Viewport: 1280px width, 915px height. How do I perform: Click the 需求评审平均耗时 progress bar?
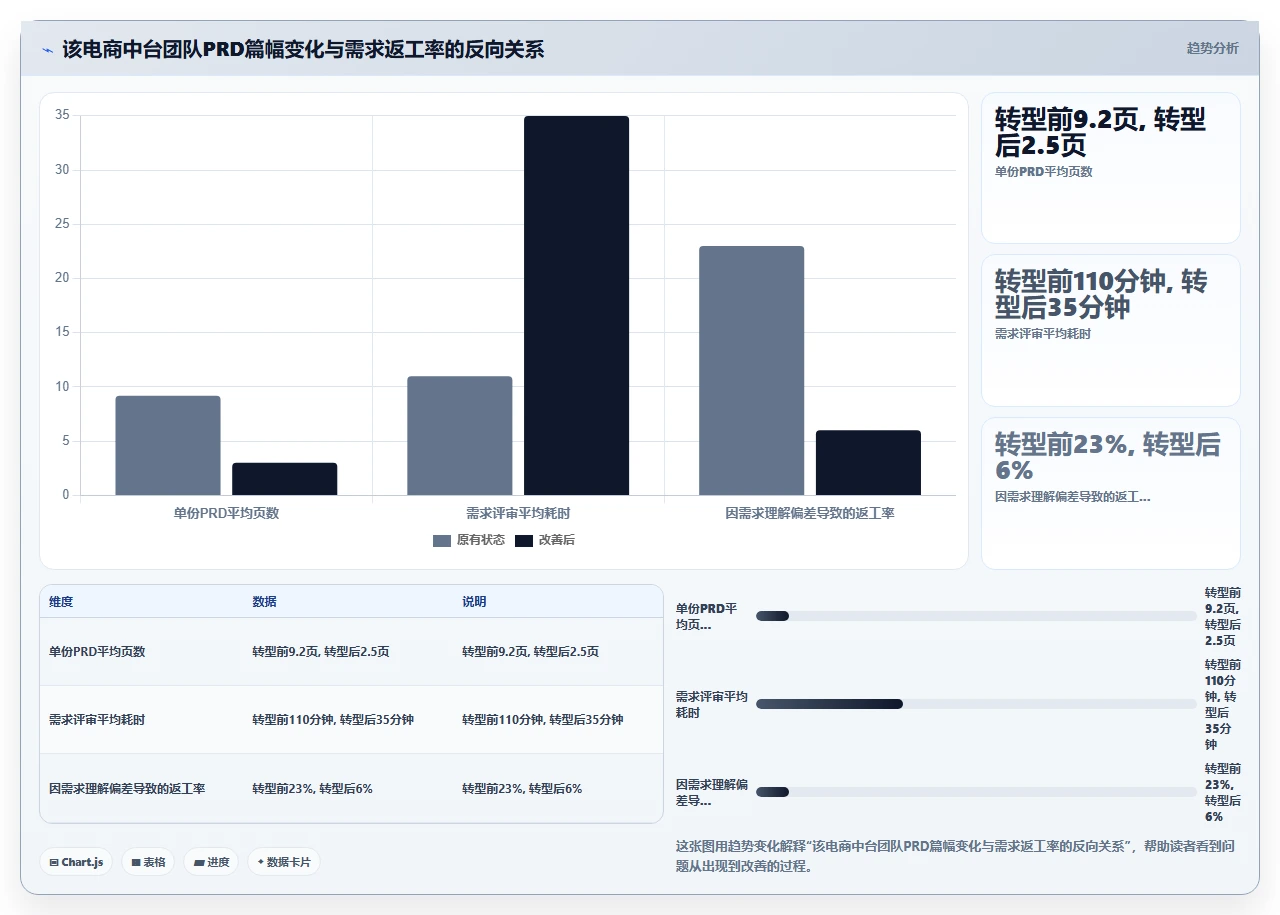click(976, 704)
